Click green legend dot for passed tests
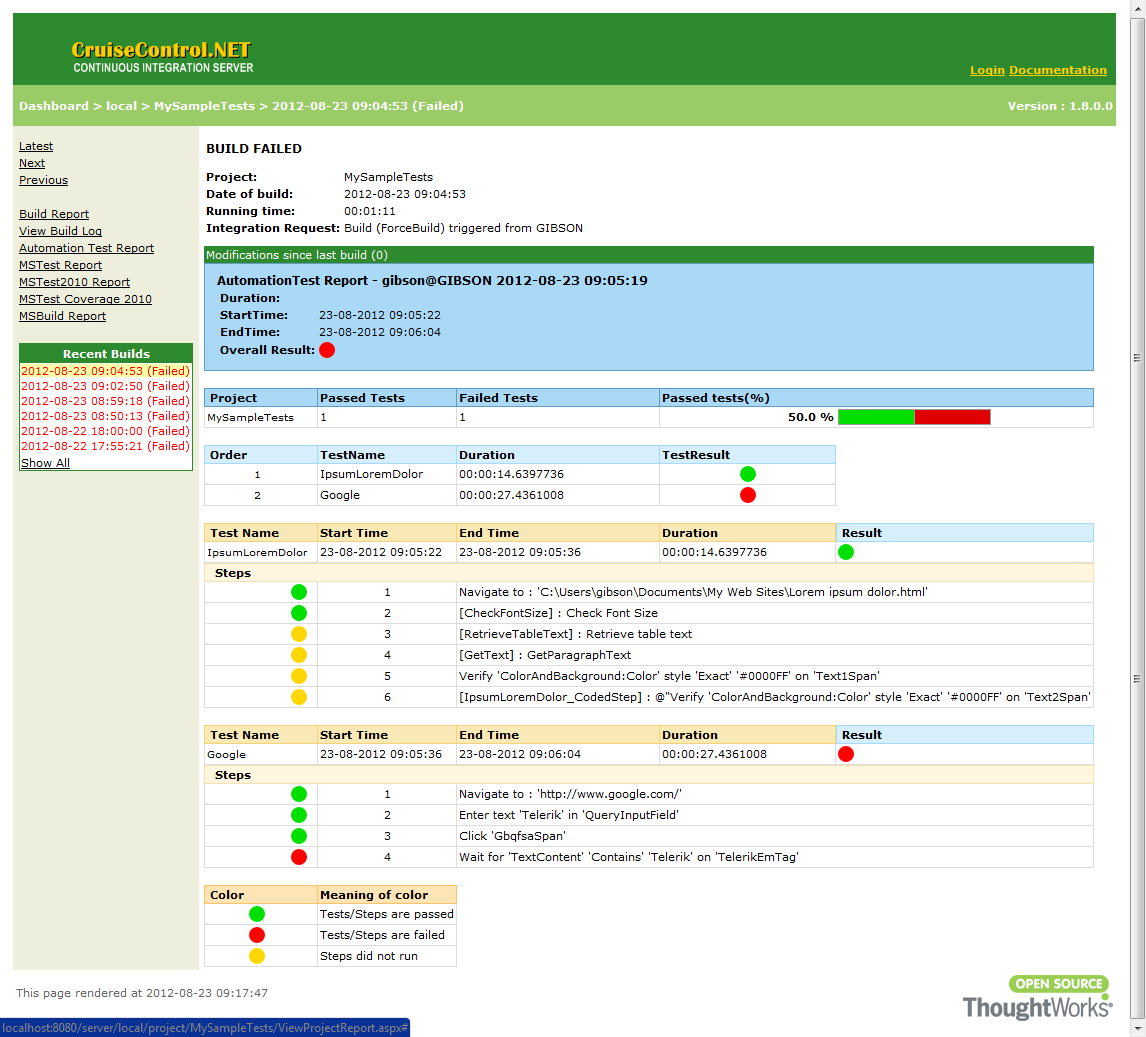The height and width of the screenshot is (1037, 1146). click(x=257, y=914)
